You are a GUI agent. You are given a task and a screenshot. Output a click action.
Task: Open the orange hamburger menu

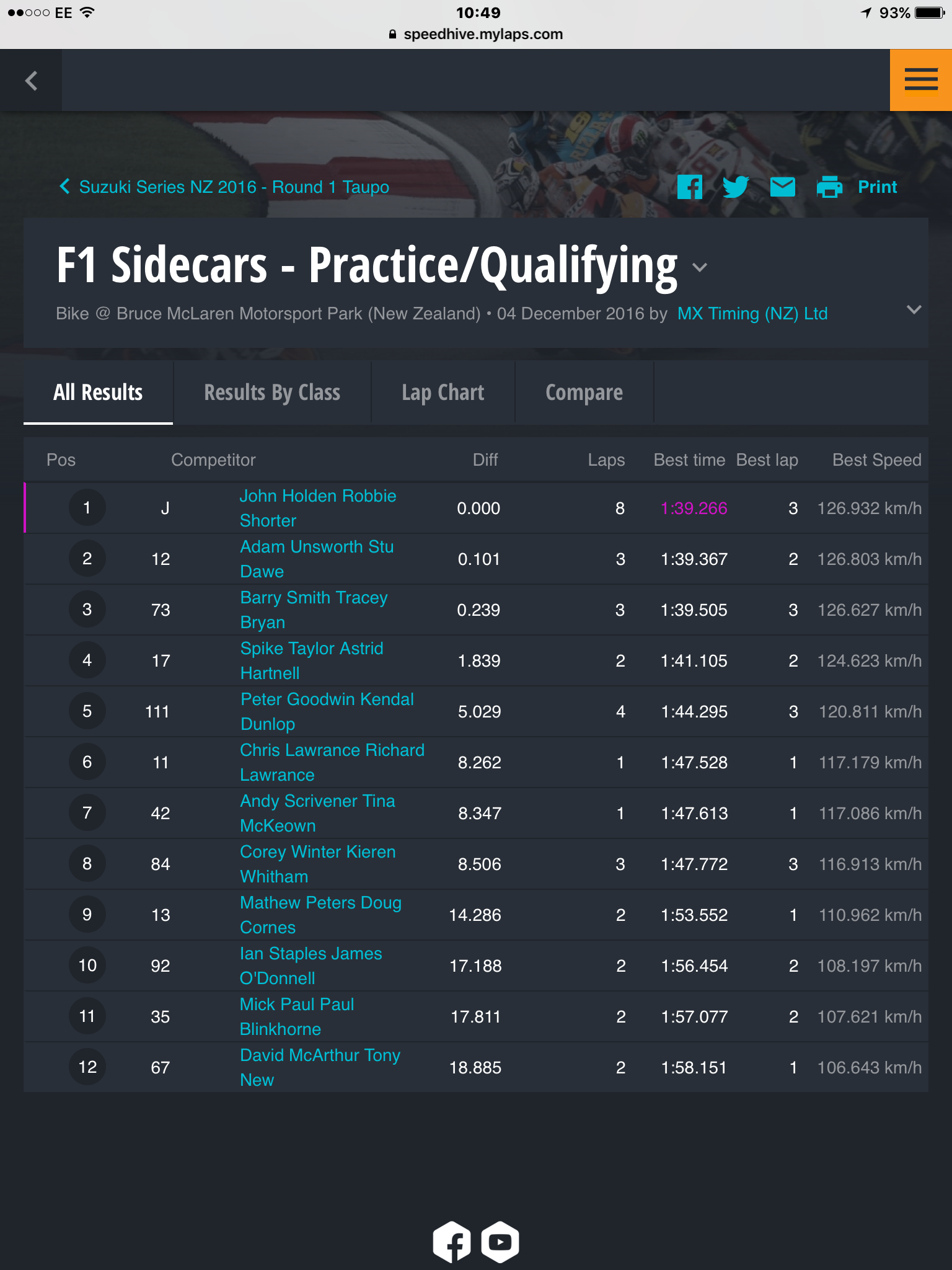point(921,80)
